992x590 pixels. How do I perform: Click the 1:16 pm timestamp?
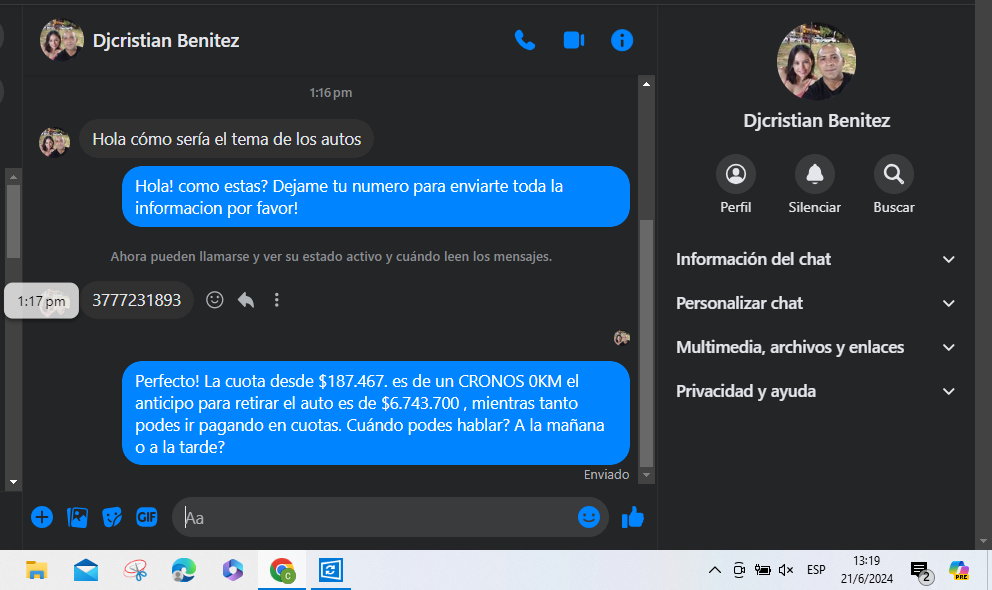click(330, 93)
